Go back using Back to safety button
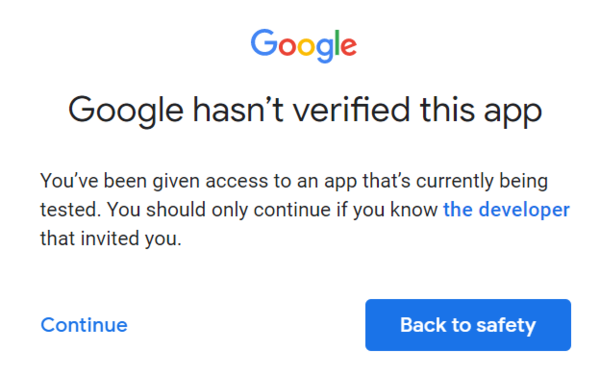Viewport: 600px width, 376px height. point(468,325)
